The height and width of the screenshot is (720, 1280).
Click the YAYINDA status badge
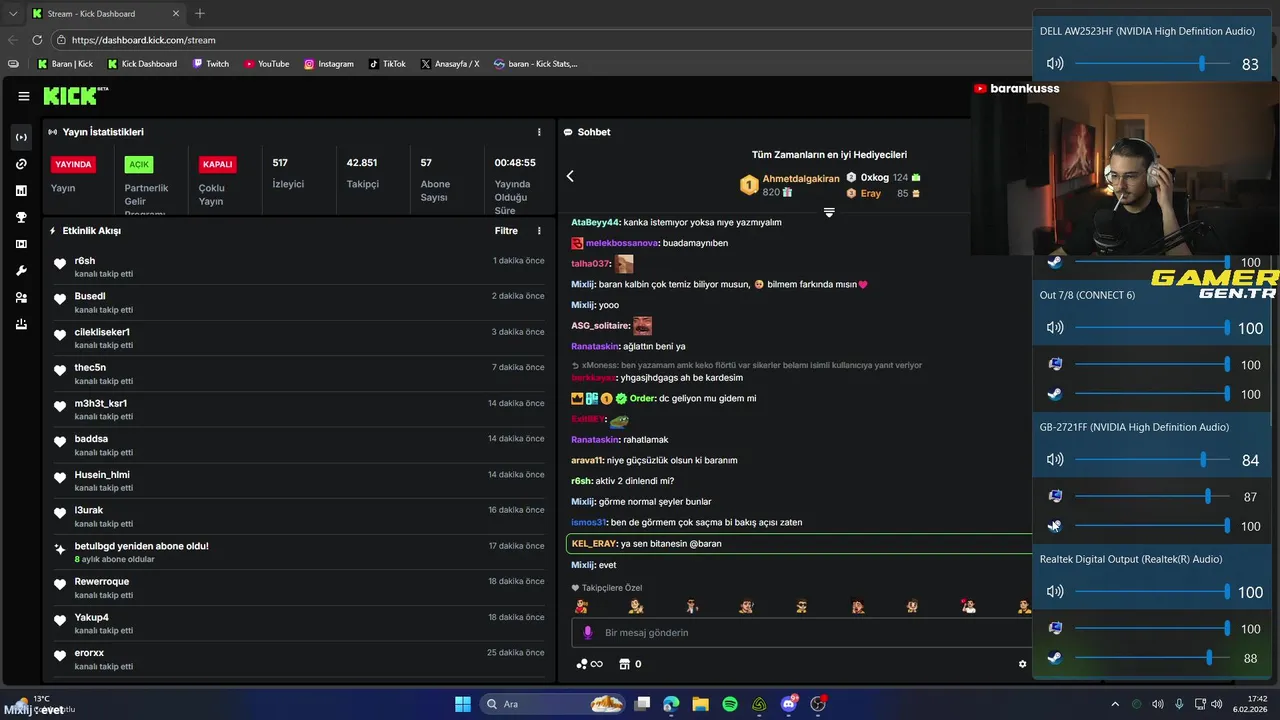73,164
